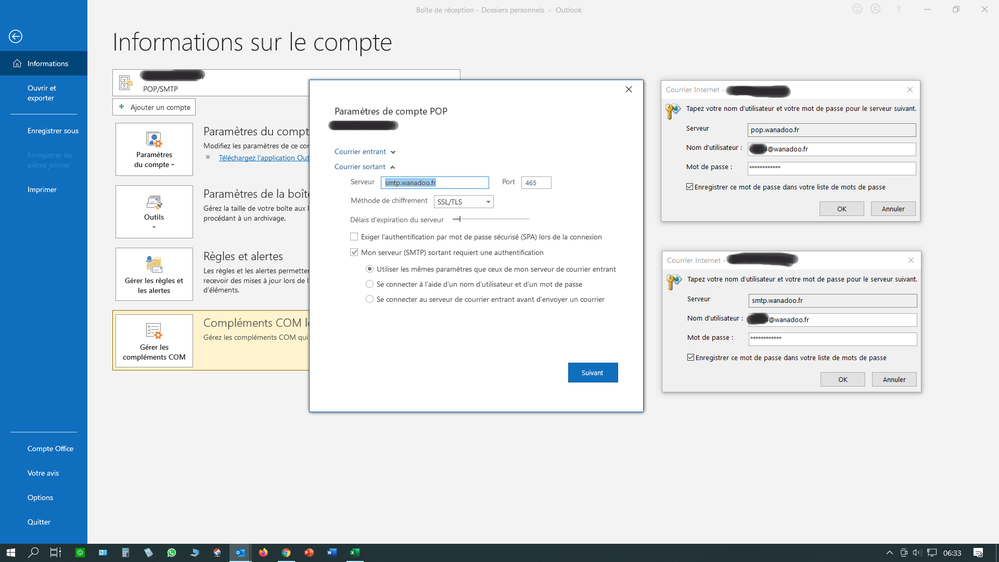Click the volume speaker tray icon
The image size is (999, 562).
[x=917, y=552]
